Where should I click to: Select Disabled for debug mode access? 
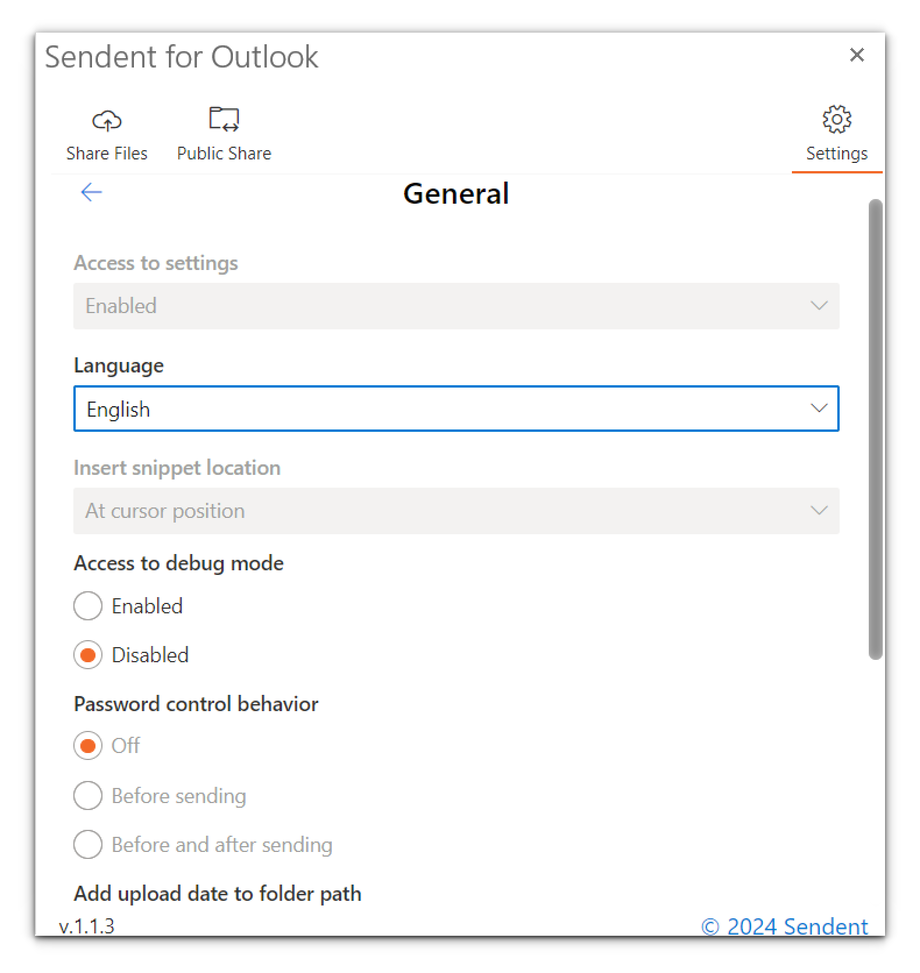click(x=88, y=655)
